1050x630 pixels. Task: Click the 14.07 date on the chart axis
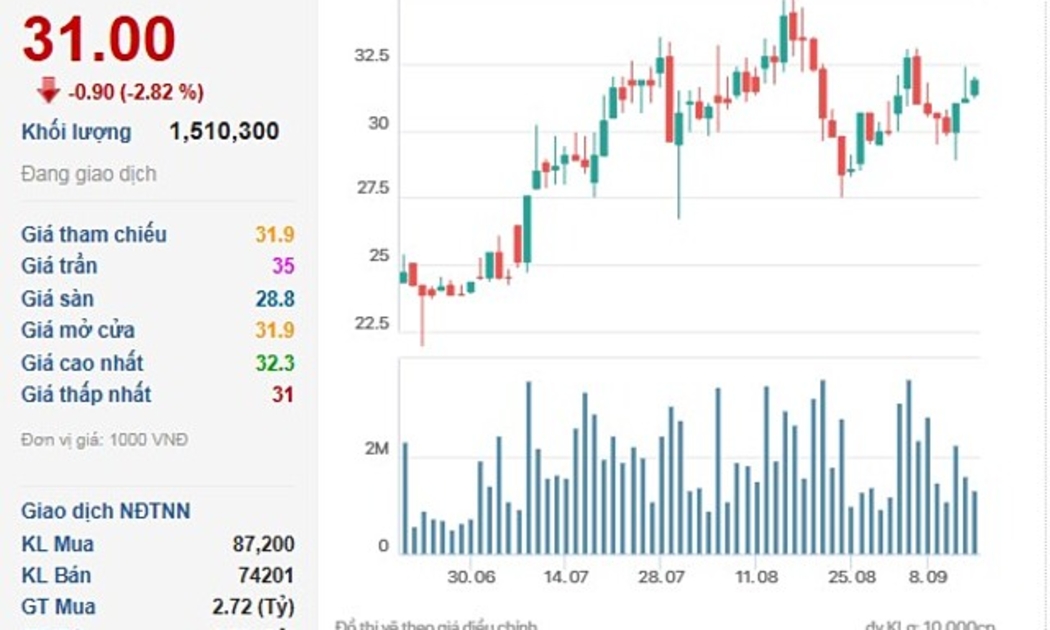click(x=565, y=578)
